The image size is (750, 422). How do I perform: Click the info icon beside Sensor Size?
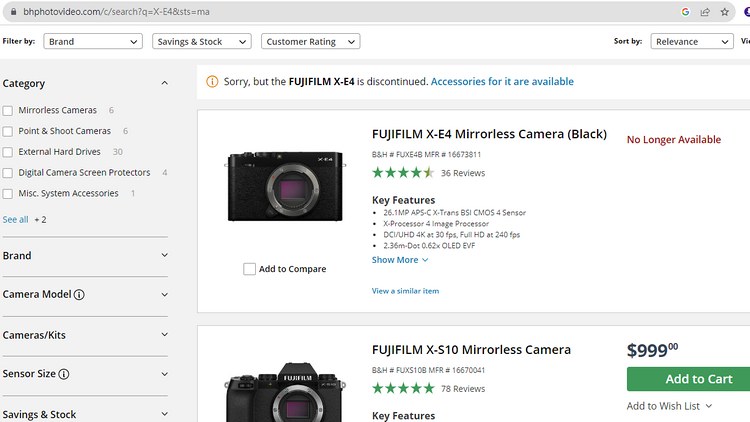coord(64,374)
